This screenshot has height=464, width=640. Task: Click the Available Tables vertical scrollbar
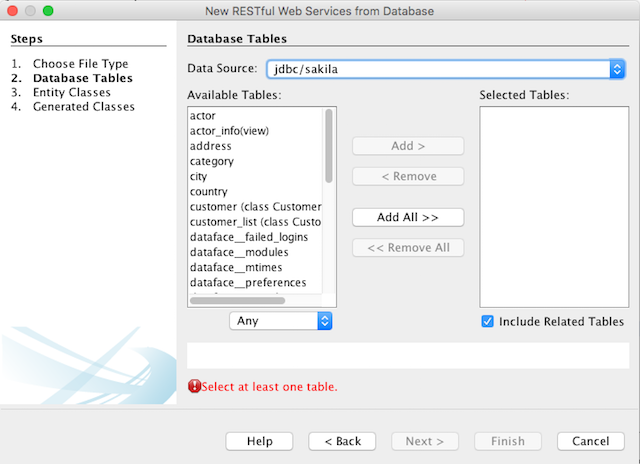tap(329, 145)
